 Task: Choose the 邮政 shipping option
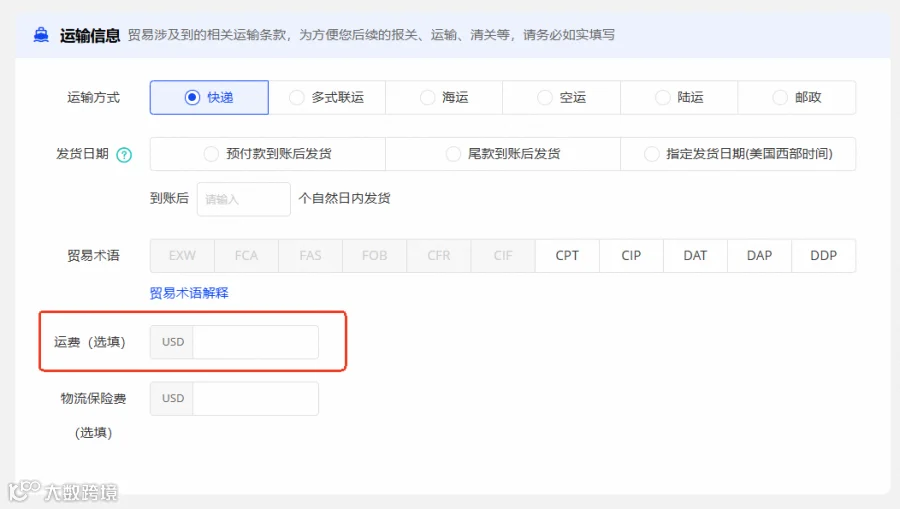797,98
